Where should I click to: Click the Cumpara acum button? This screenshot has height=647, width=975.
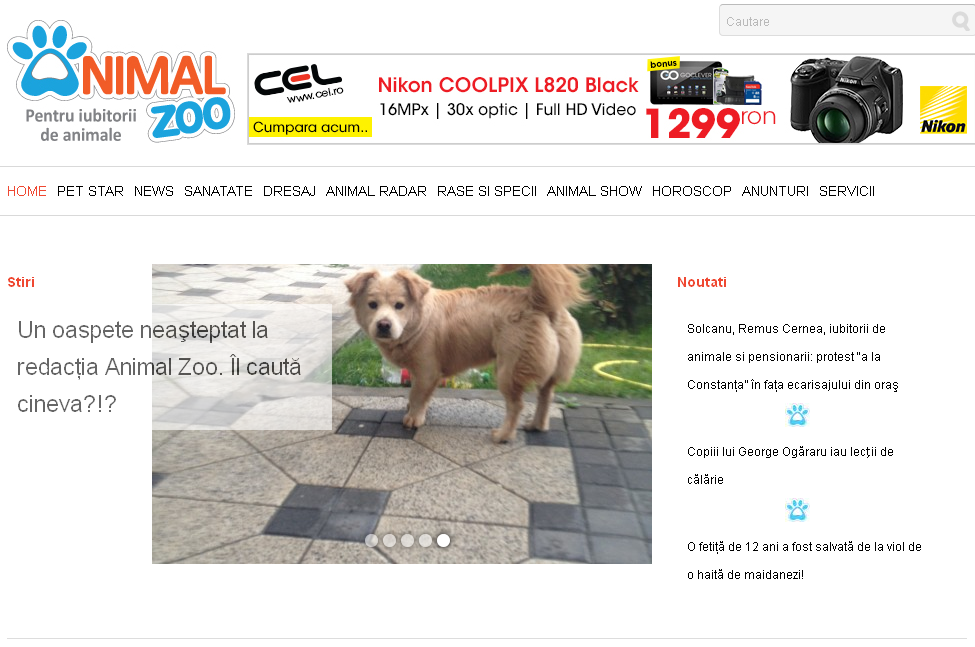(310, 127)
